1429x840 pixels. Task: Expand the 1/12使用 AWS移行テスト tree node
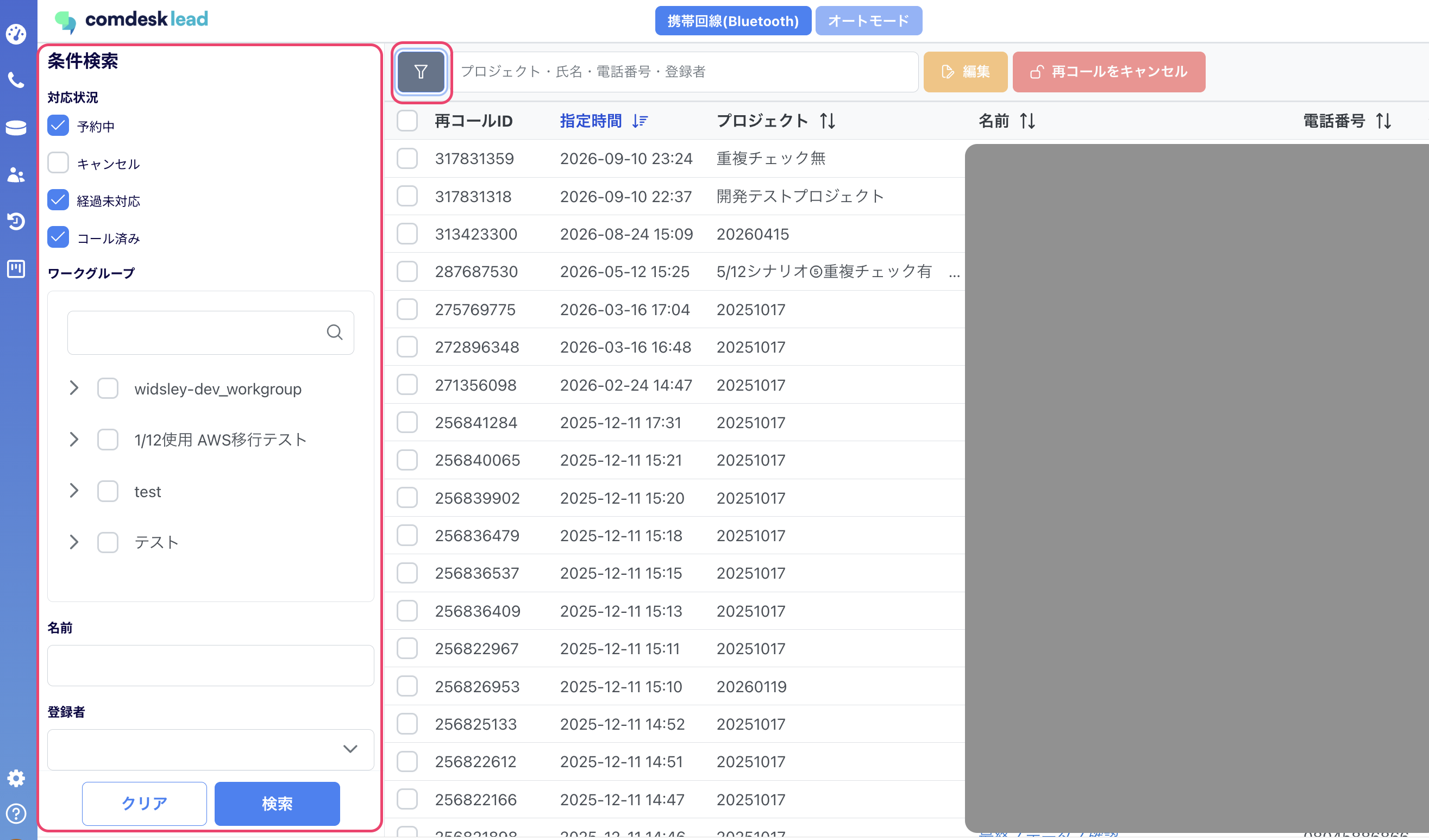point(74,440)
